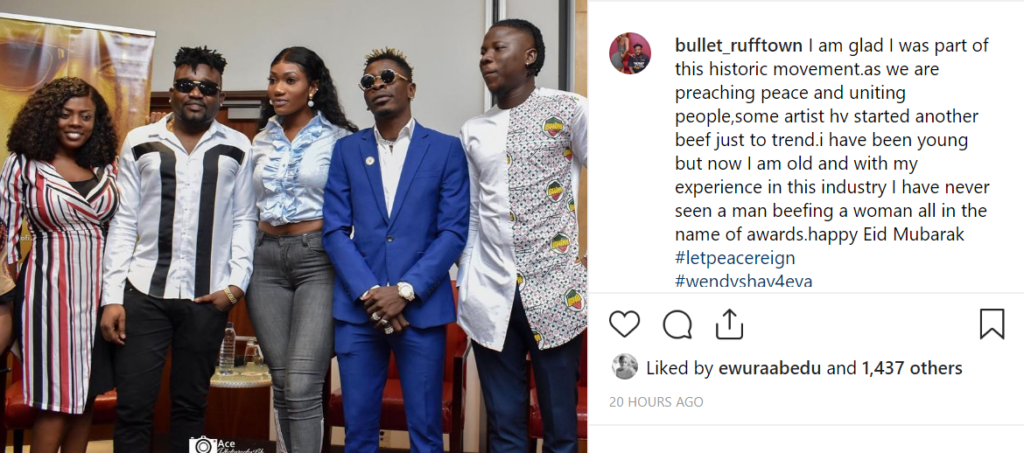Click the water bottle on the small table
Image resolution: width=1024 pixels, height=453 pixels.
(227, 348)
